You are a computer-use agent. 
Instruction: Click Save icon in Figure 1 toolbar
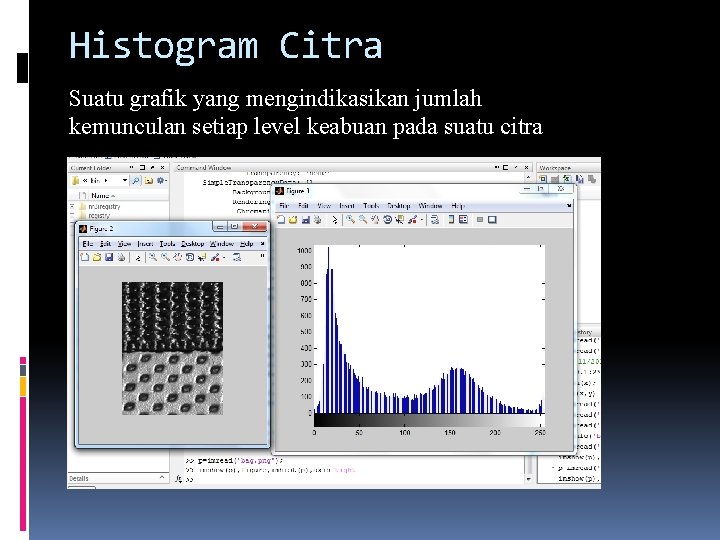coord(305,220)
